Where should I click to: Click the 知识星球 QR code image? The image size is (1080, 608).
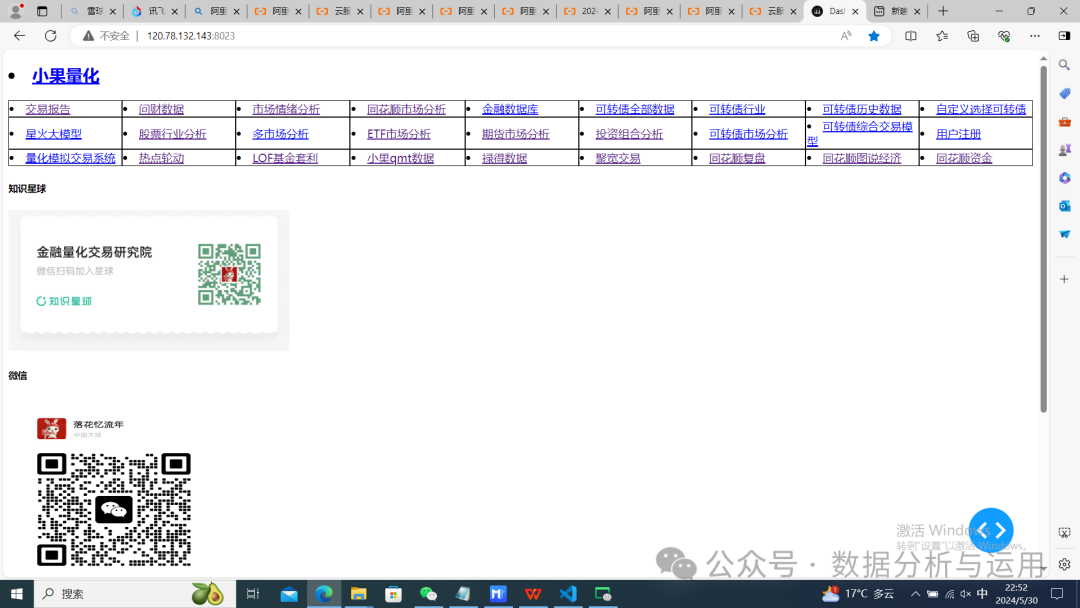pos(229,274)
